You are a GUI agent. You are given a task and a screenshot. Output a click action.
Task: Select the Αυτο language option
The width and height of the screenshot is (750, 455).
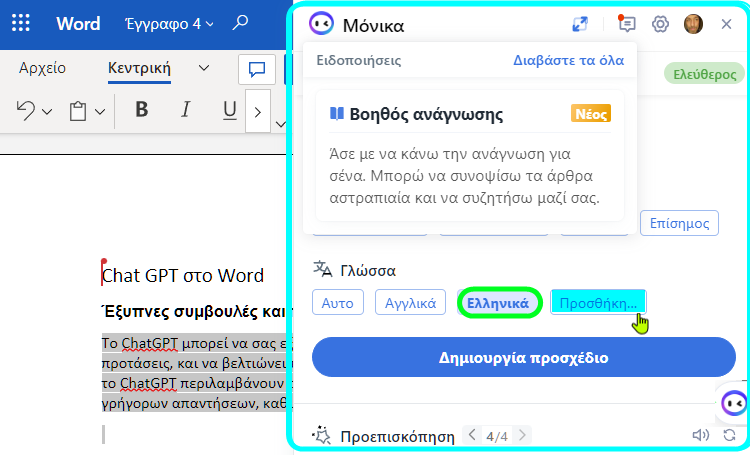tap(338, 303)
